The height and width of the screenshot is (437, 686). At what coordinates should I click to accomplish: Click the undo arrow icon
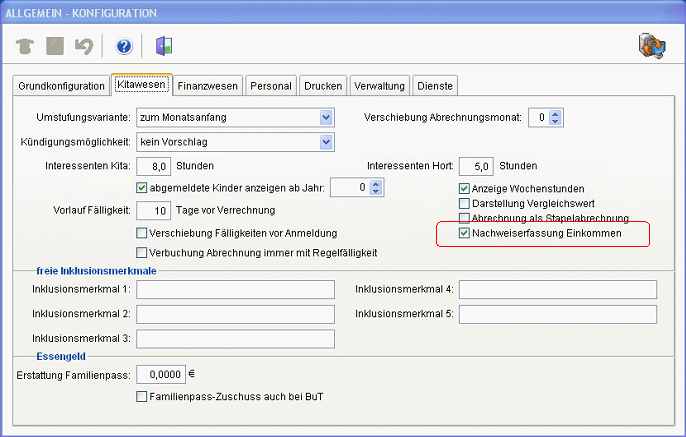click(x=85, y=46)
